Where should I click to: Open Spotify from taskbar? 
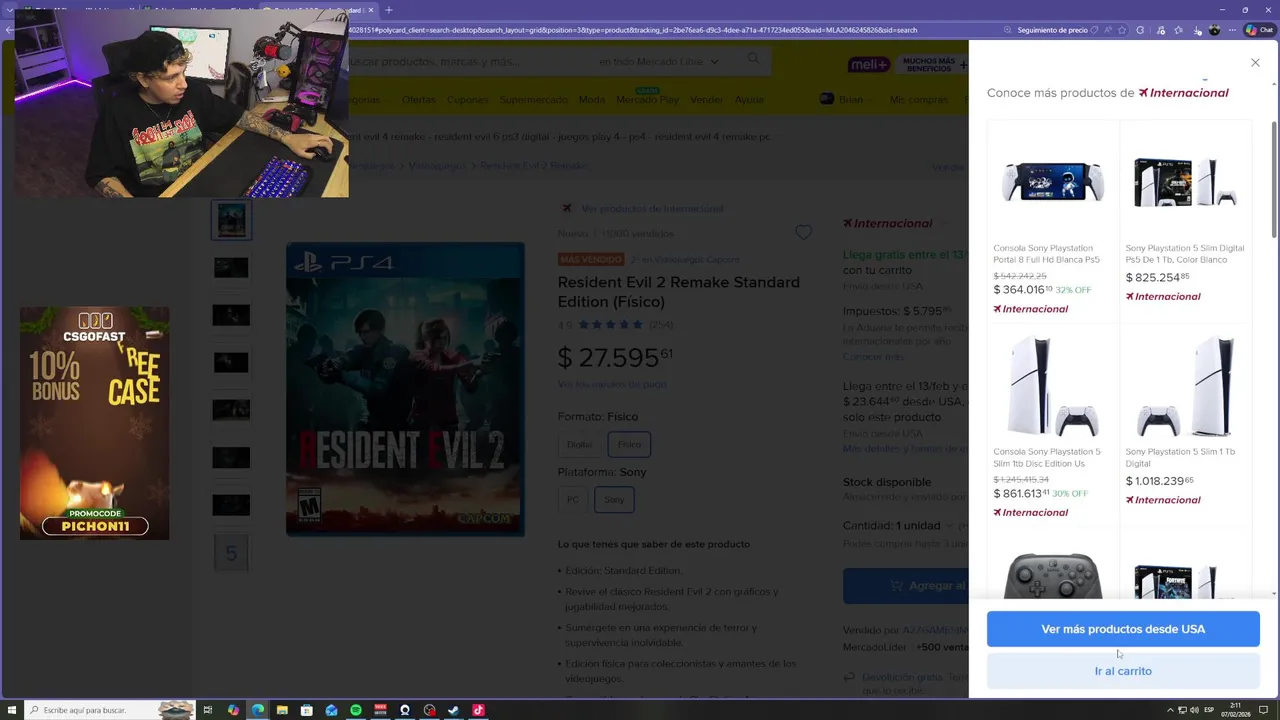click(x=356, y=710)
